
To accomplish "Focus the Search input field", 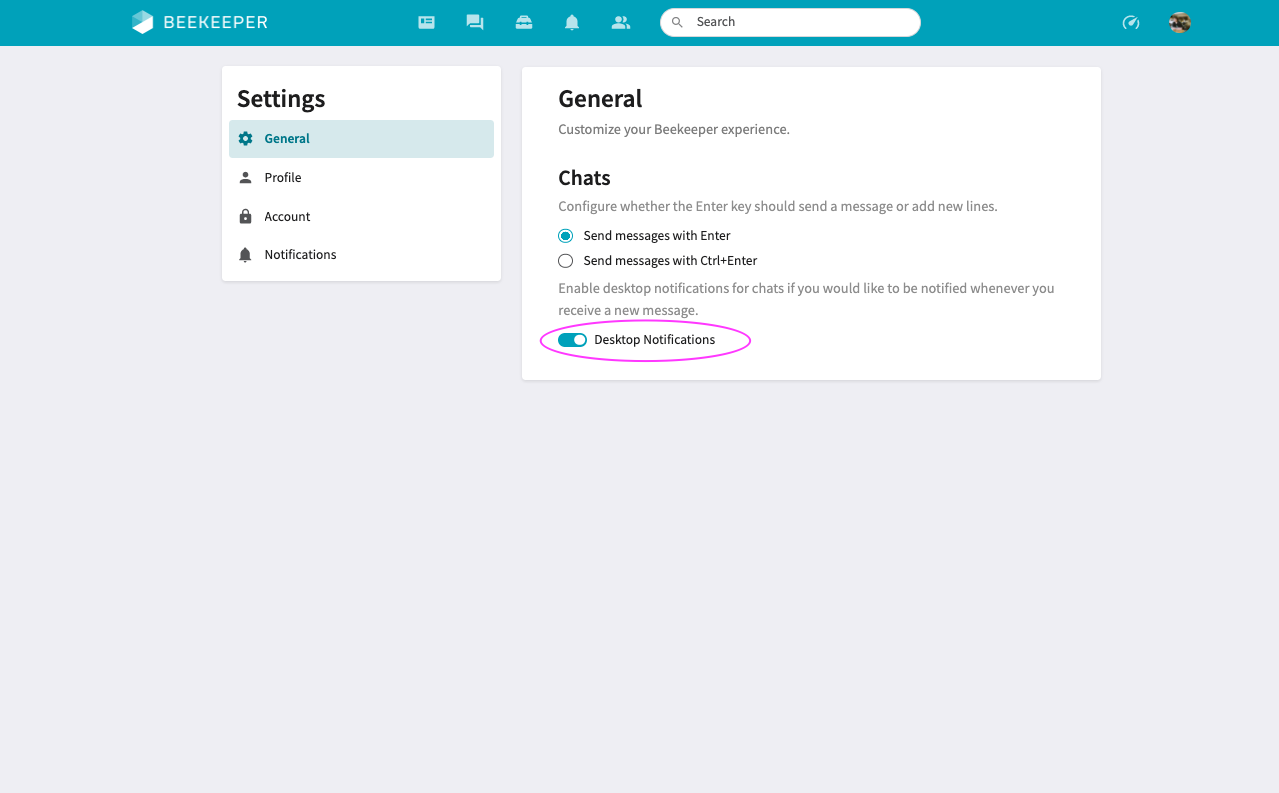I will pos(800,22).
